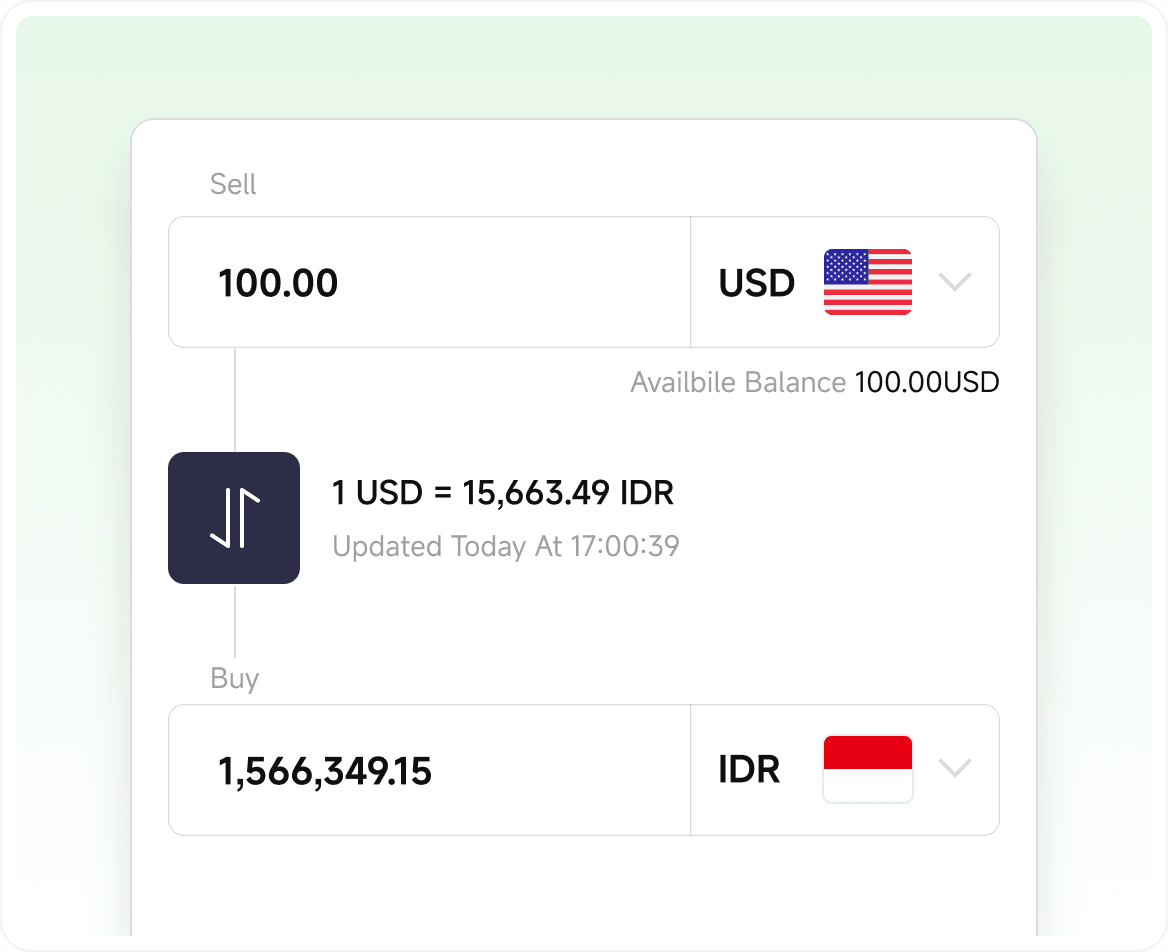Click the Buy amount input showing 1,566,349.15

click(x=430, y=769)
